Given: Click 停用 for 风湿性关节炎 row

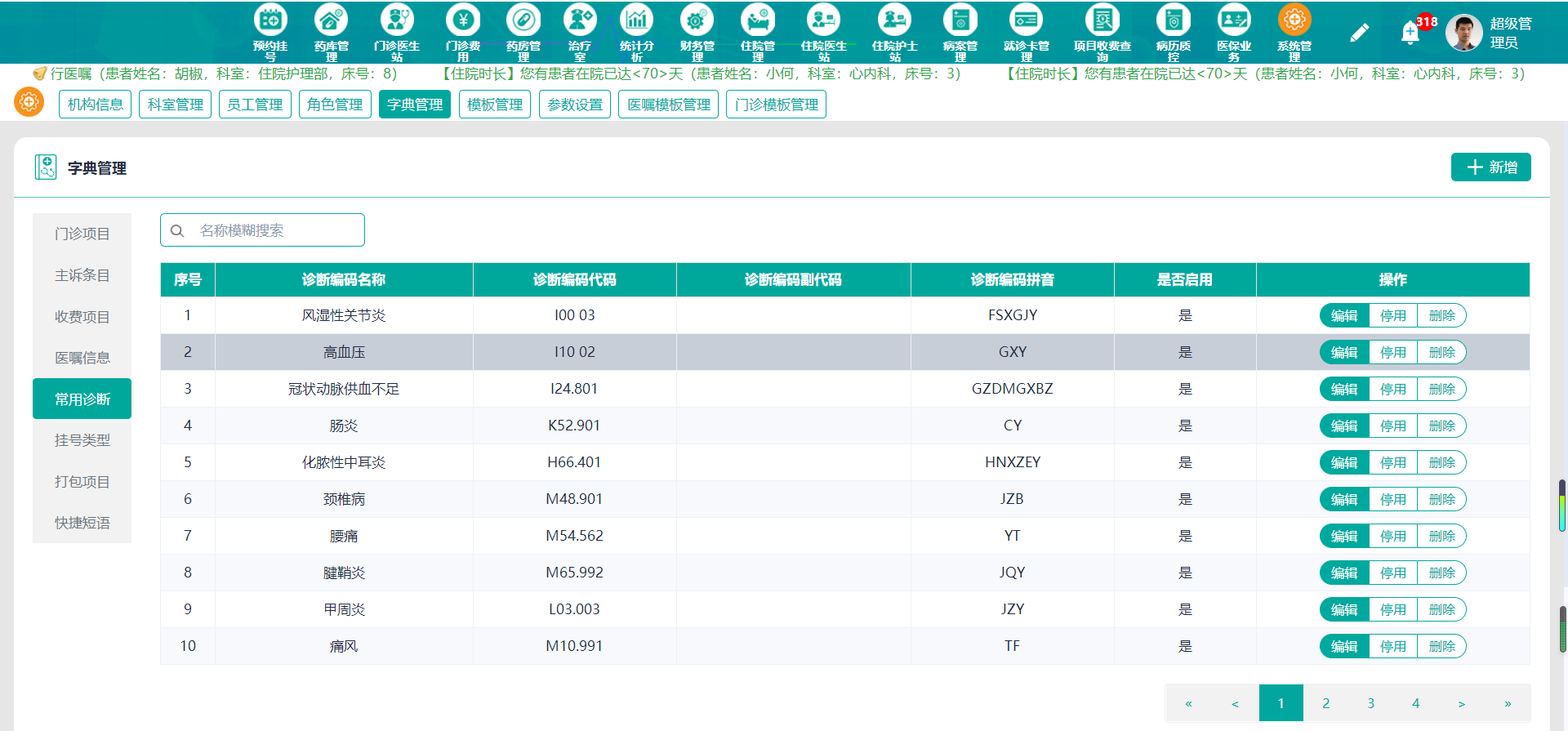Looking at the screenshot, I should point(1393,315).
